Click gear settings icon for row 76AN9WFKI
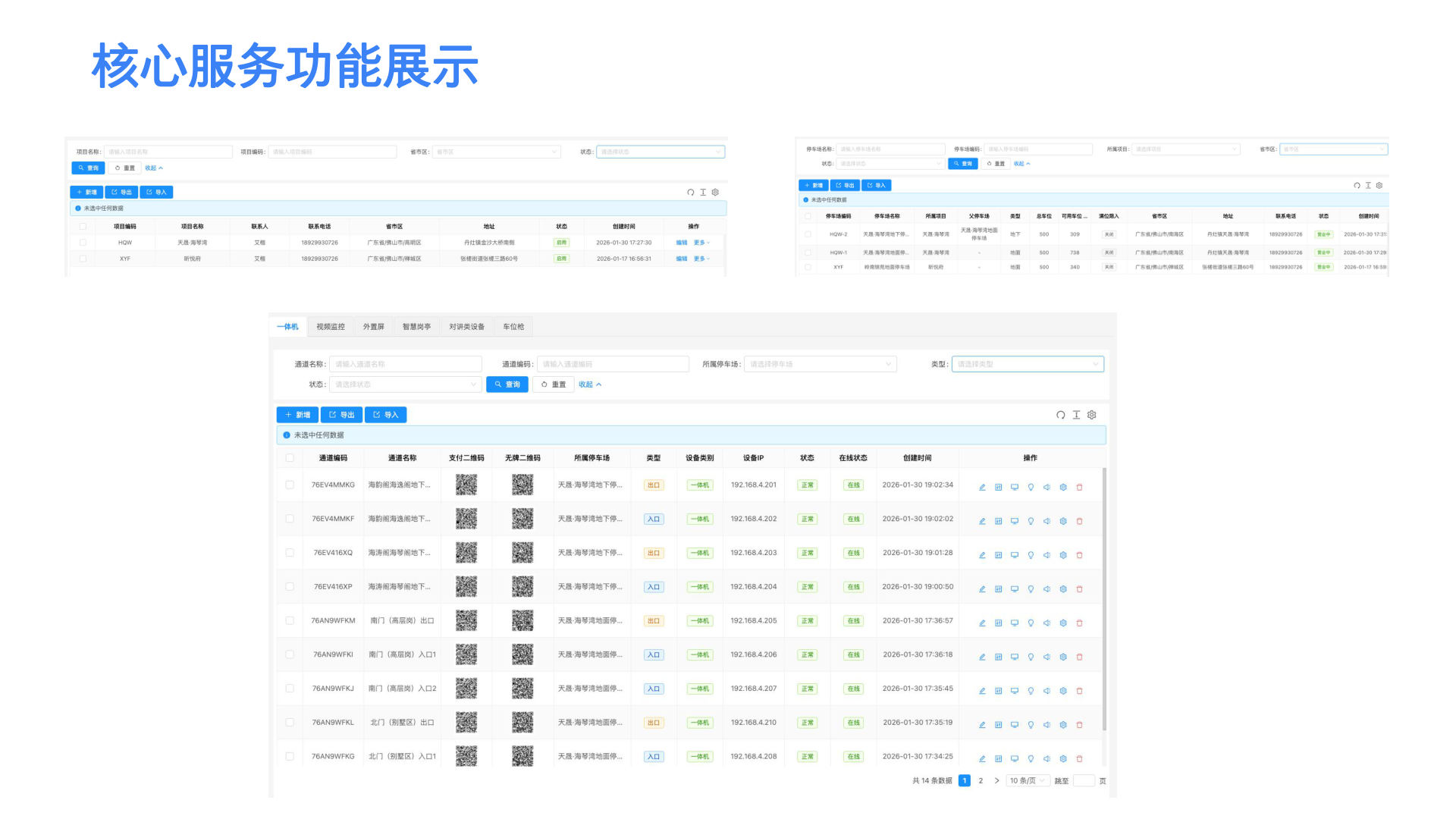Viewport: 1456px width, 819px height. point(1063,657)
